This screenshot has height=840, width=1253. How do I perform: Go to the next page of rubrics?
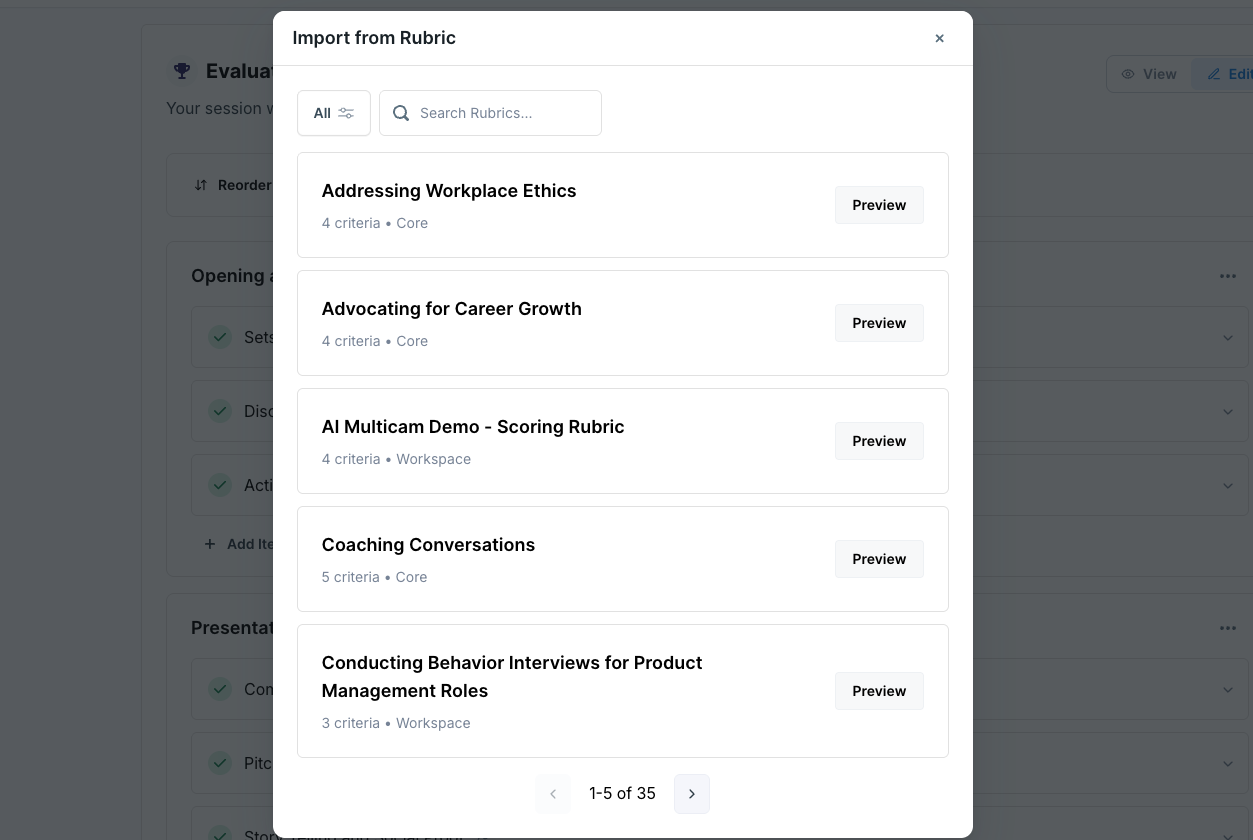[x=691, y=793]
